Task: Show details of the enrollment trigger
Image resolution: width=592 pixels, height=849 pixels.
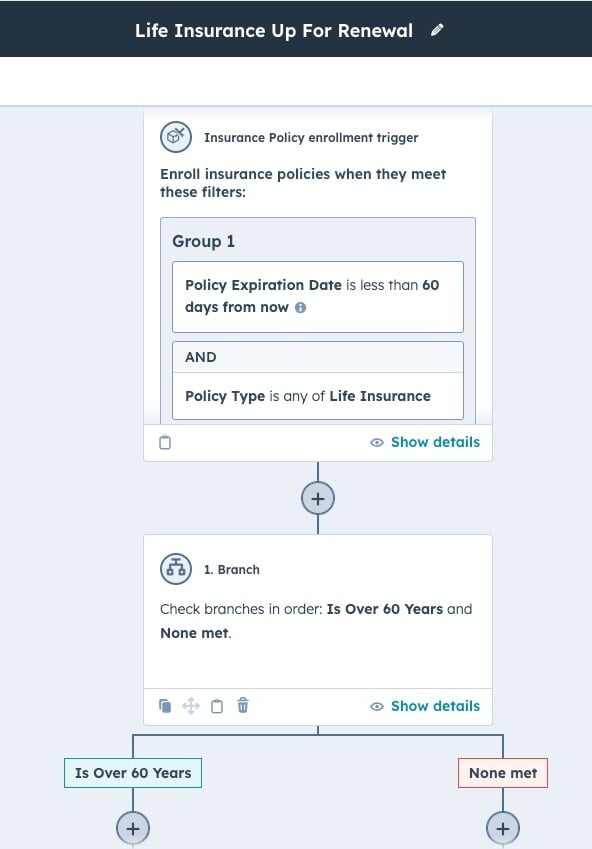Action: (x=425, y=442)
